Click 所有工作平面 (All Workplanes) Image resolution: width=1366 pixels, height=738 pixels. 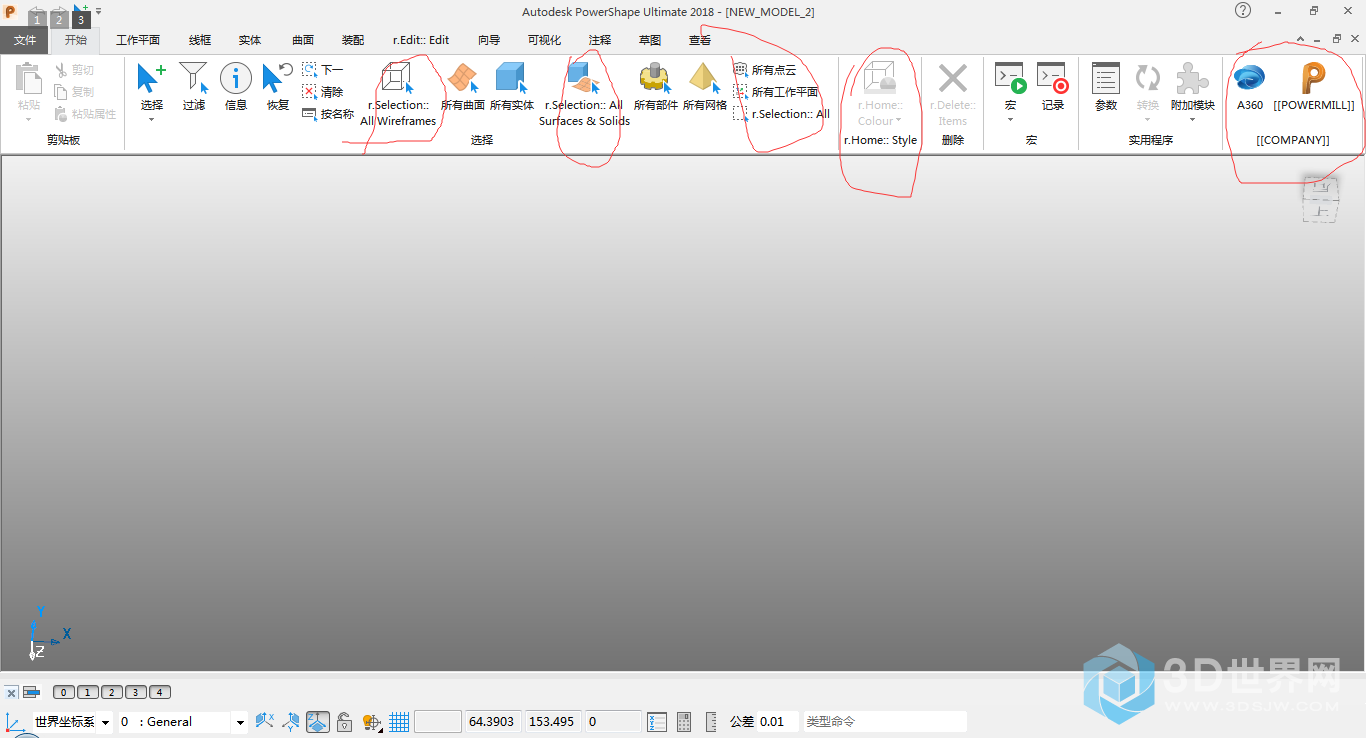click(776, 92)
